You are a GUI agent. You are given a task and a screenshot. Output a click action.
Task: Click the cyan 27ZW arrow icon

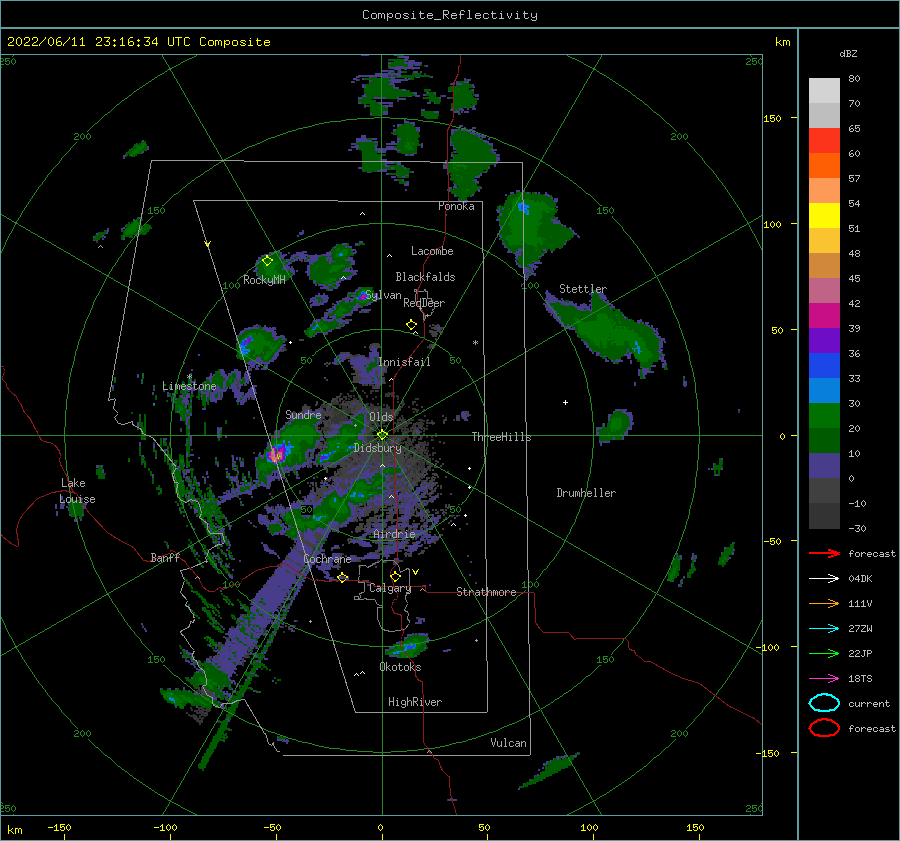(824, 629)
